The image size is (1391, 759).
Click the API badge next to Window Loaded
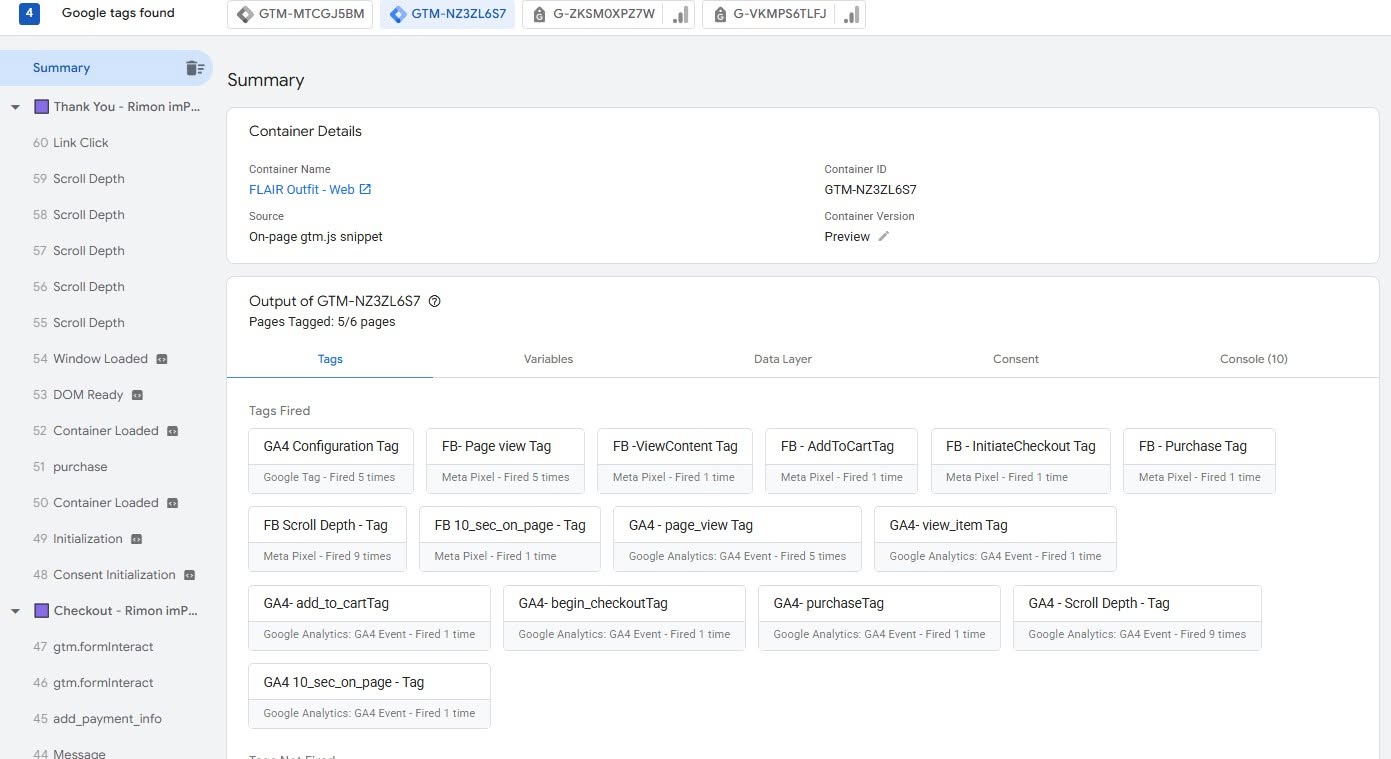coord(162,359)
